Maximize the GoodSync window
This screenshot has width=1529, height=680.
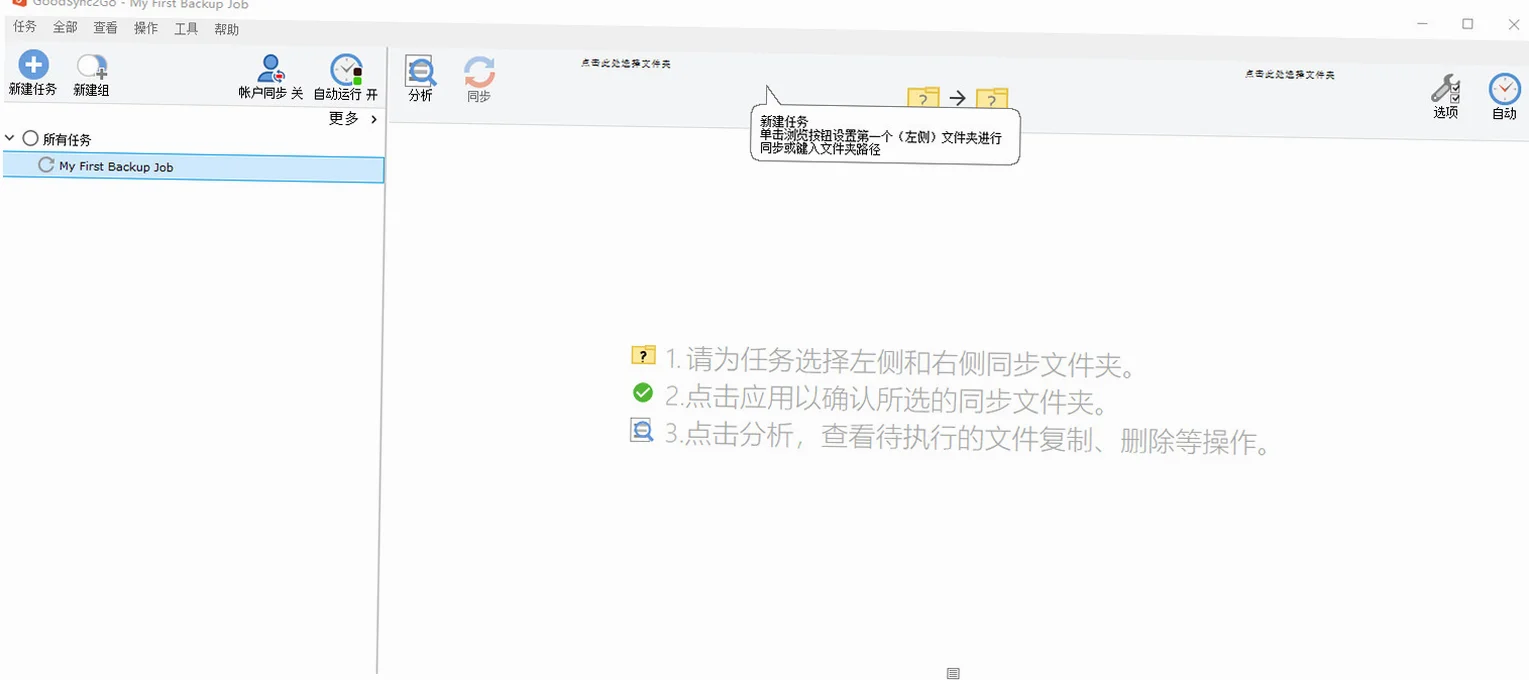click(1468, 24)
